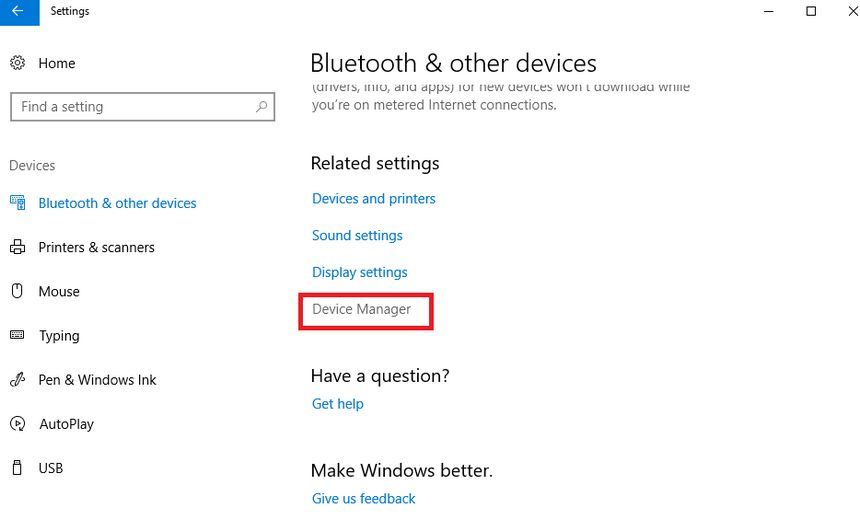Open the Devices and printers link
Viewport: 860px width, 520px height.
374,199
